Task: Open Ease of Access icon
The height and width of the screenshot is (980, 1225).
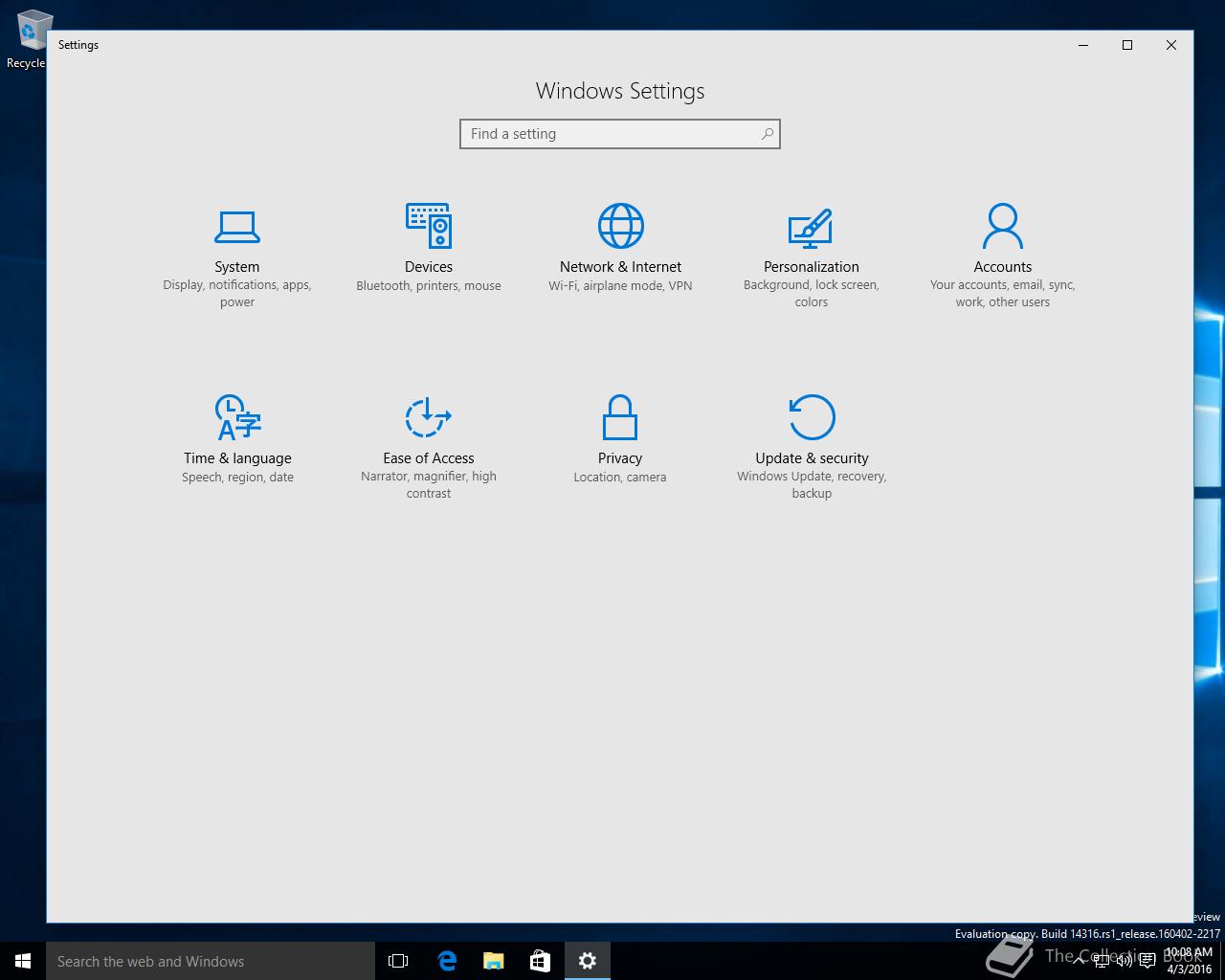Action: click(x=428, y=417)
